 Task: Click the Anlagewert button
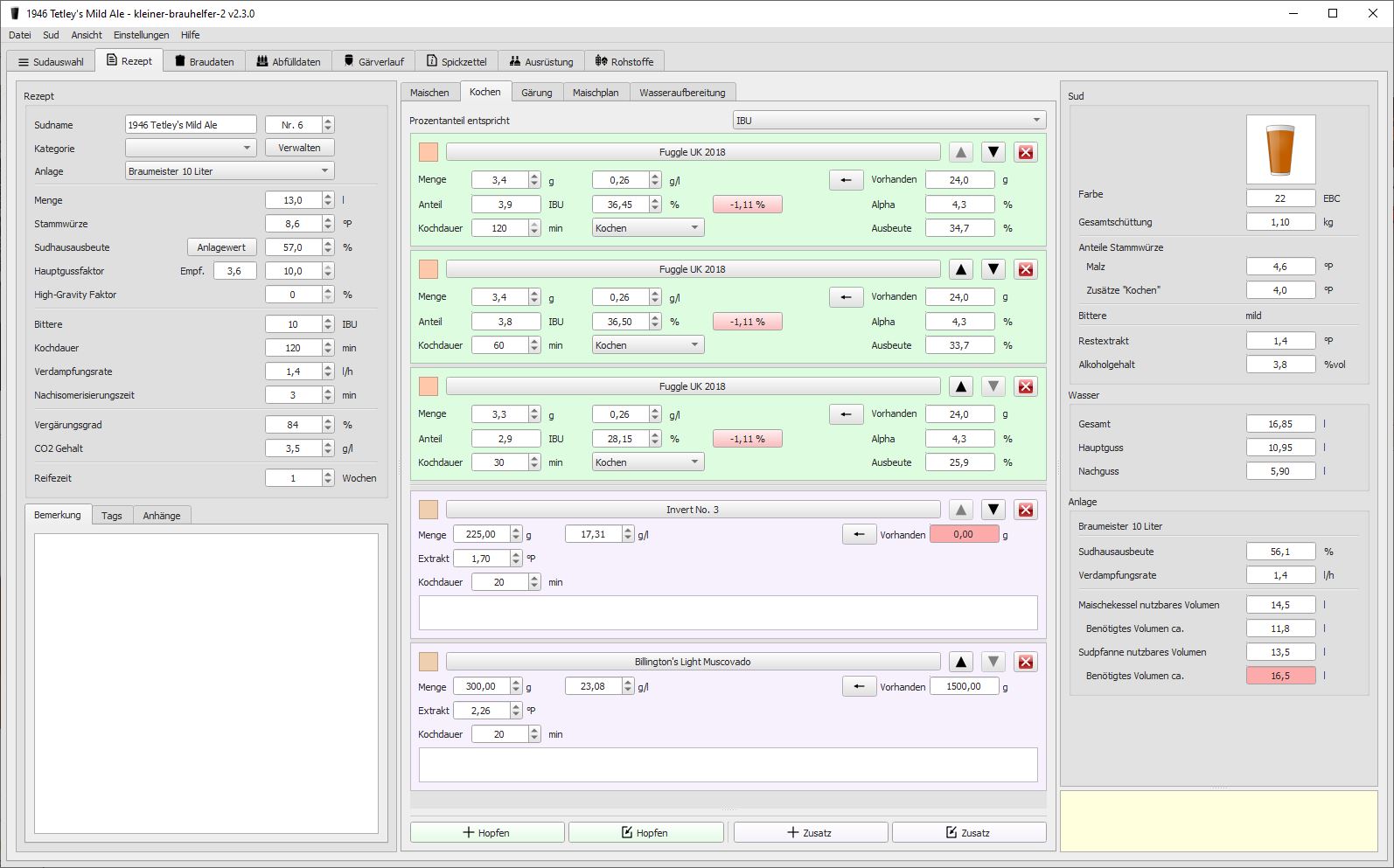(221, 247)
